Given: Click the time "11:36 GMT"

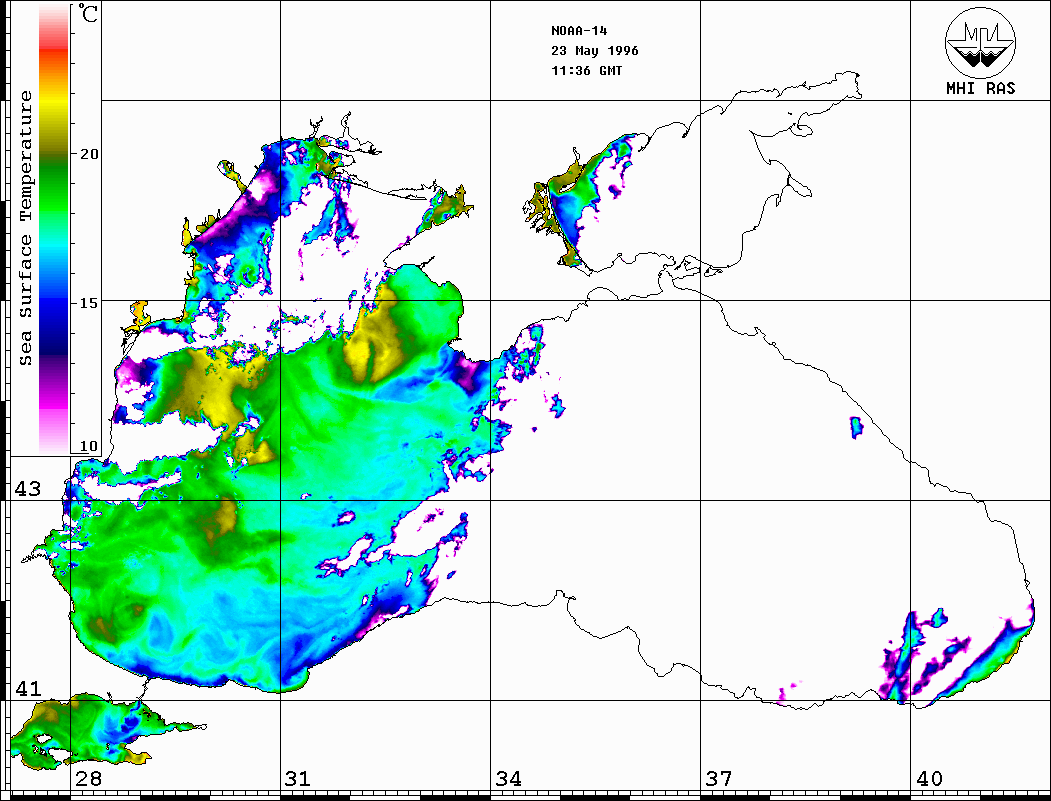Looking at the screenshot, I should (x=586, y=70).
